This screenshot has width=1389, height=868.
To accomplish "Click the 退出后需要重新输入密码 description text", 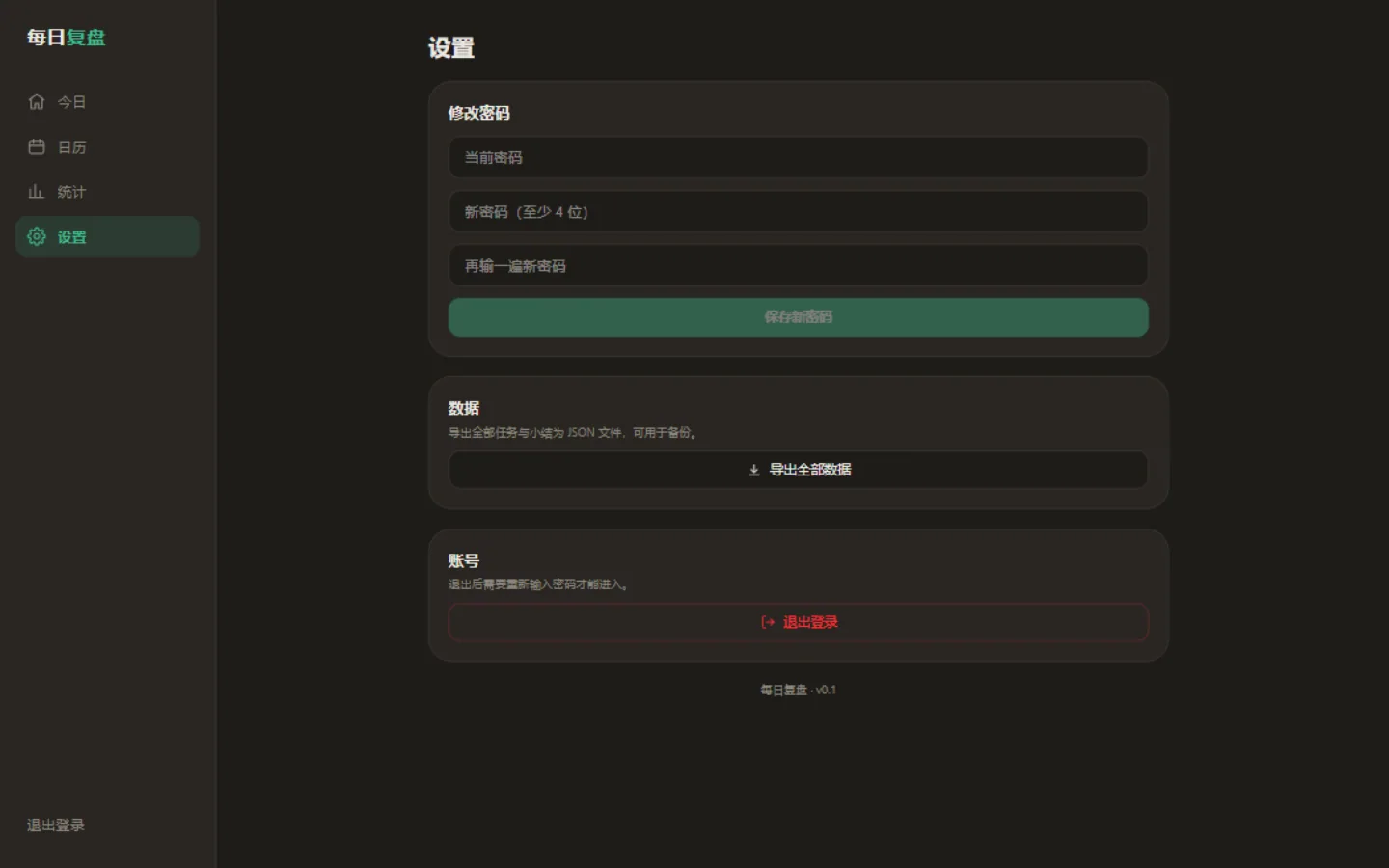I will 539,584.
